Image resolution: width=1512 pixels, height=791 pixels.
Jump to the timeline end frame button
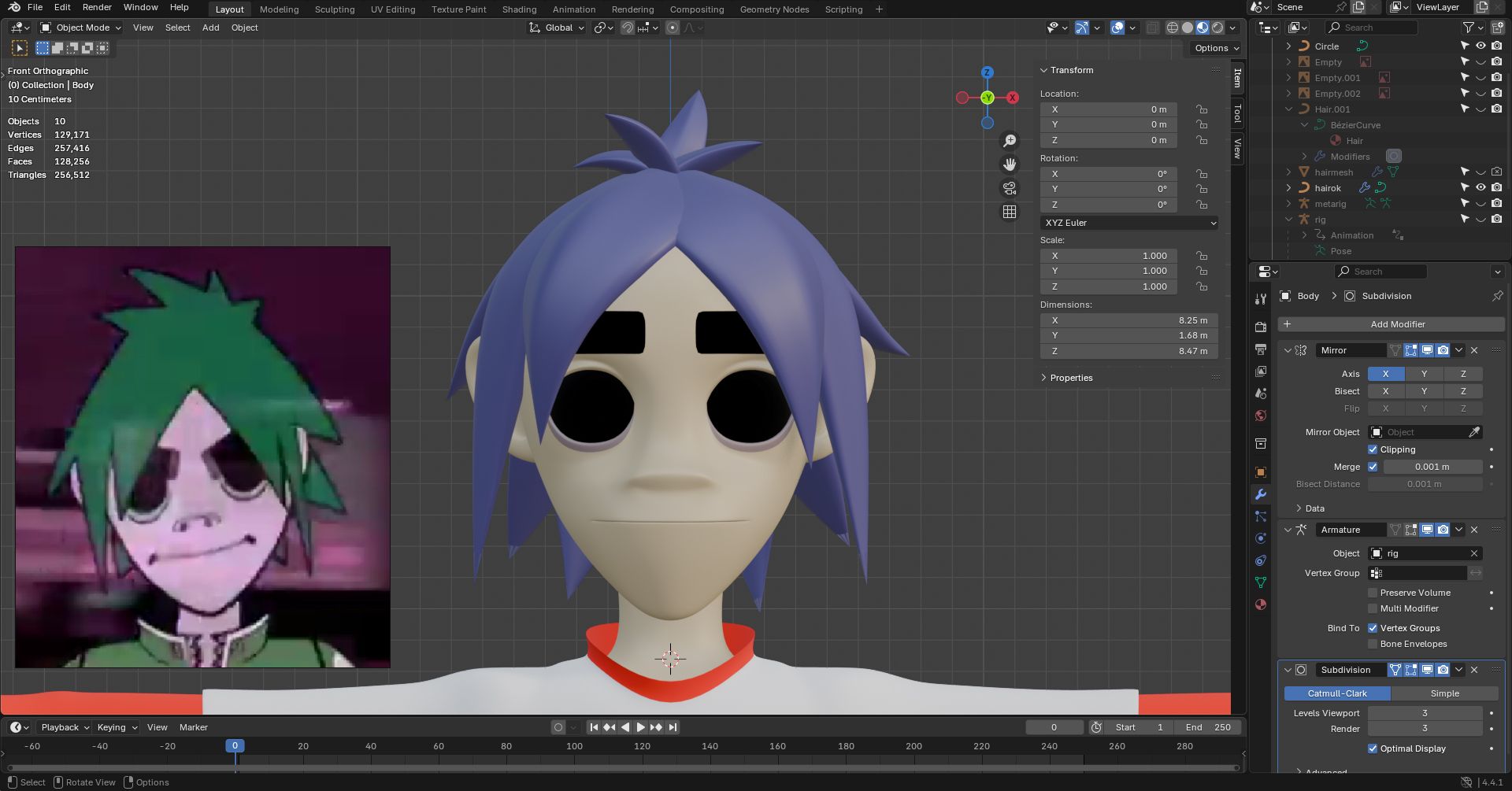tap(673, 727)
